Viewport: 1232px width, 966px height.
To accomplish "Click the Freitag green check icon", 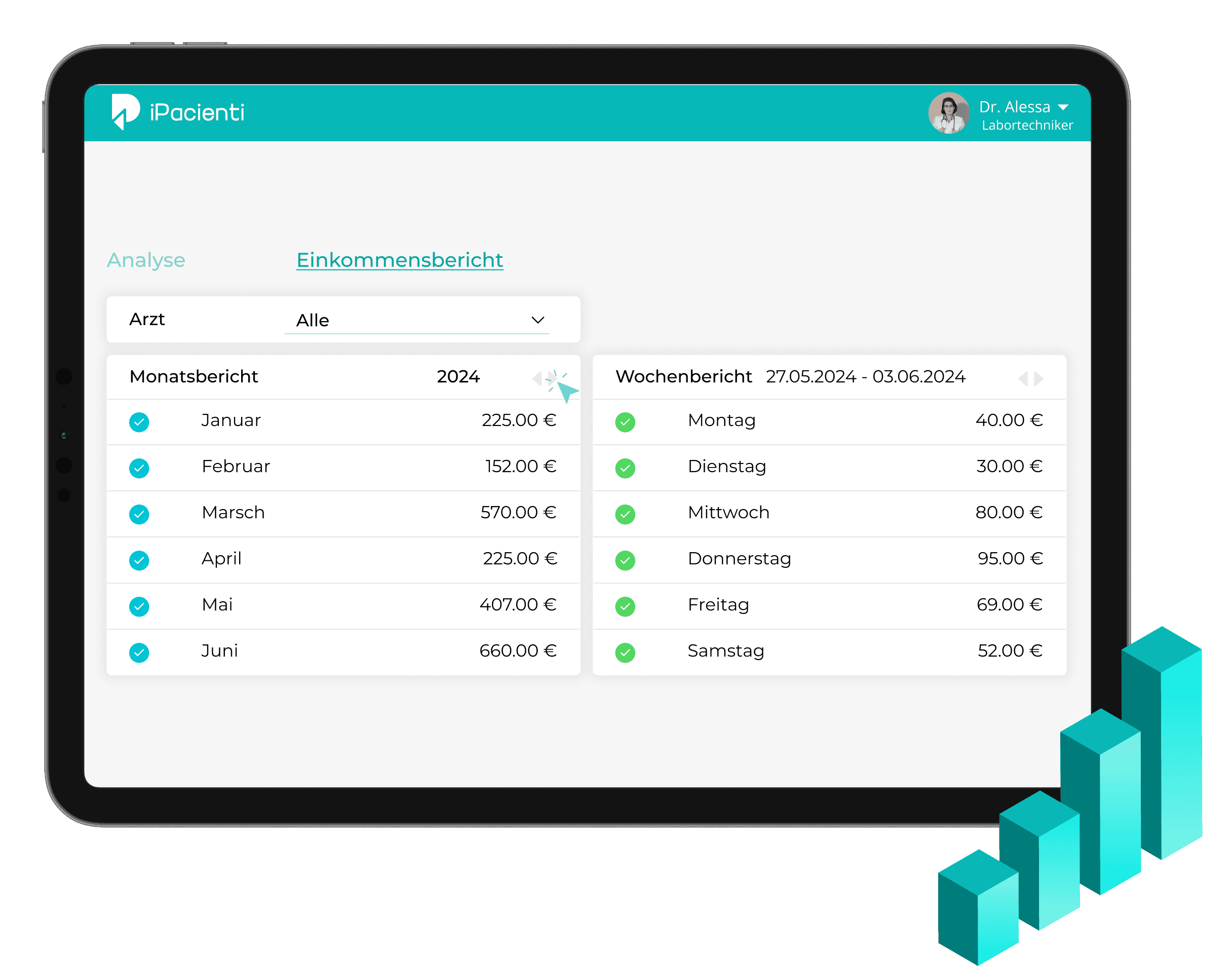I will (625, 606).
